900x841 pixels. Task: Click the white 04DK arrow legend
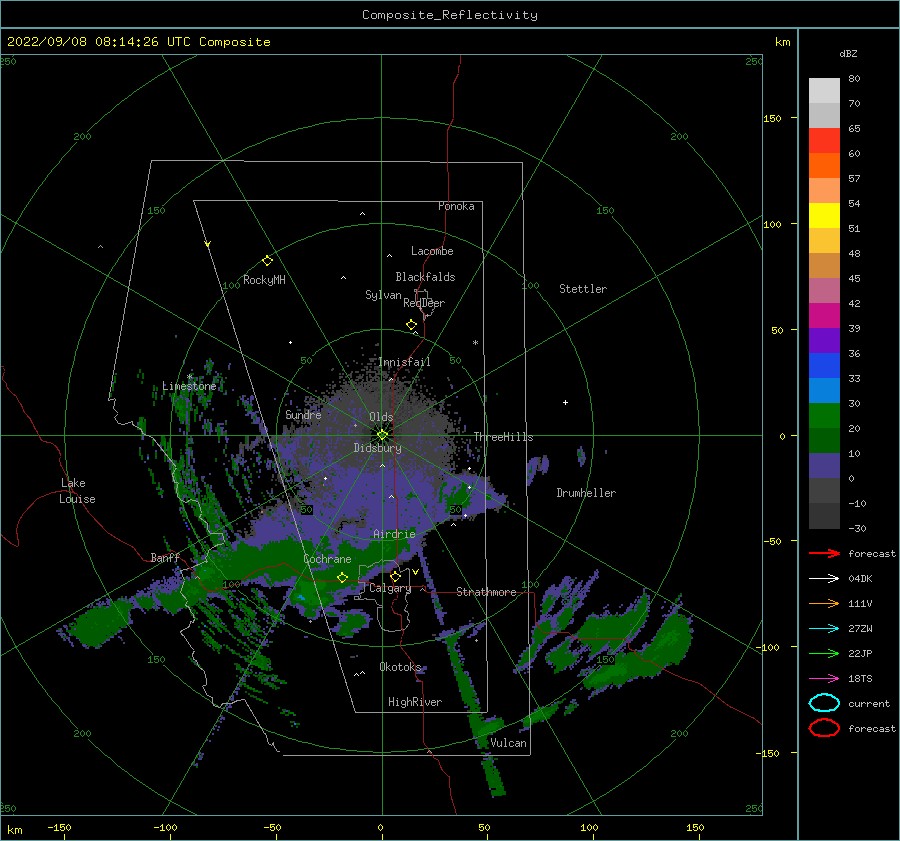pos(824,578)
